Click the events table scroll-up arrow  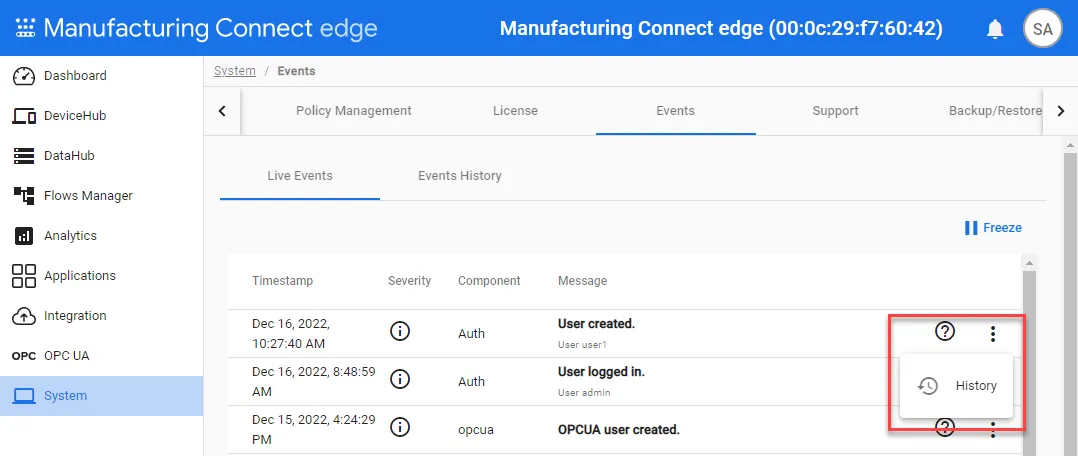[x=1029, y=263]
